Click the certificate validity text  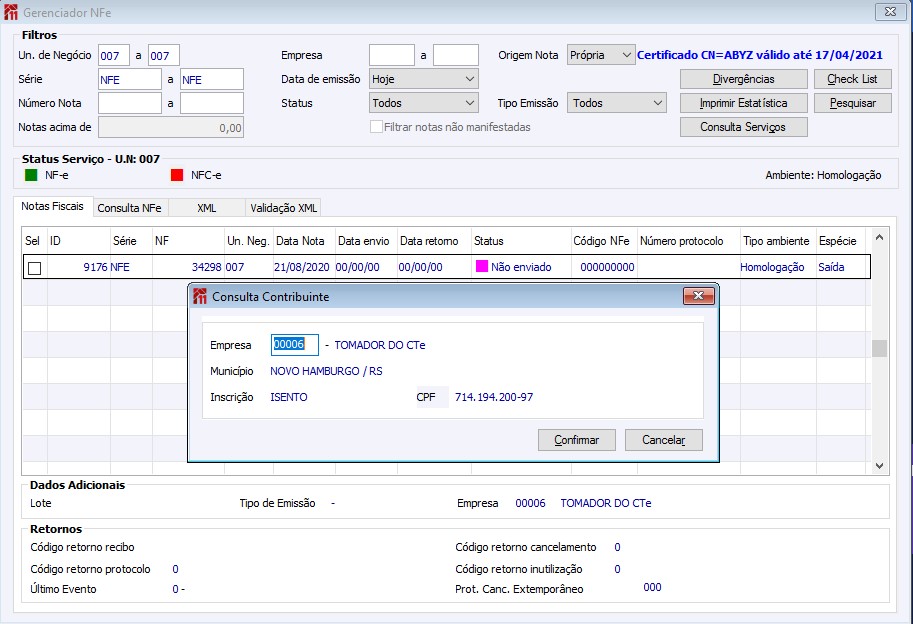pyautogui.click(x=760, y=55)
